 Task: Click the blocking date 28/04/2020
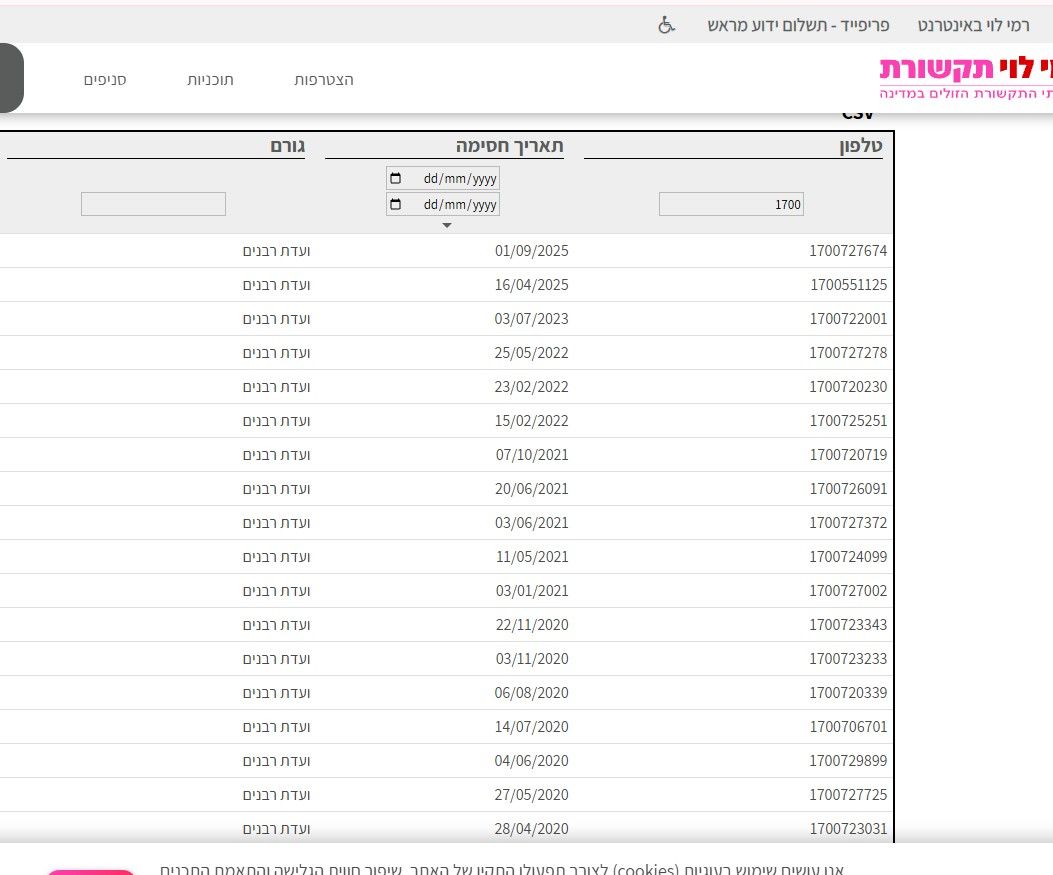click(x=531, y=829)
